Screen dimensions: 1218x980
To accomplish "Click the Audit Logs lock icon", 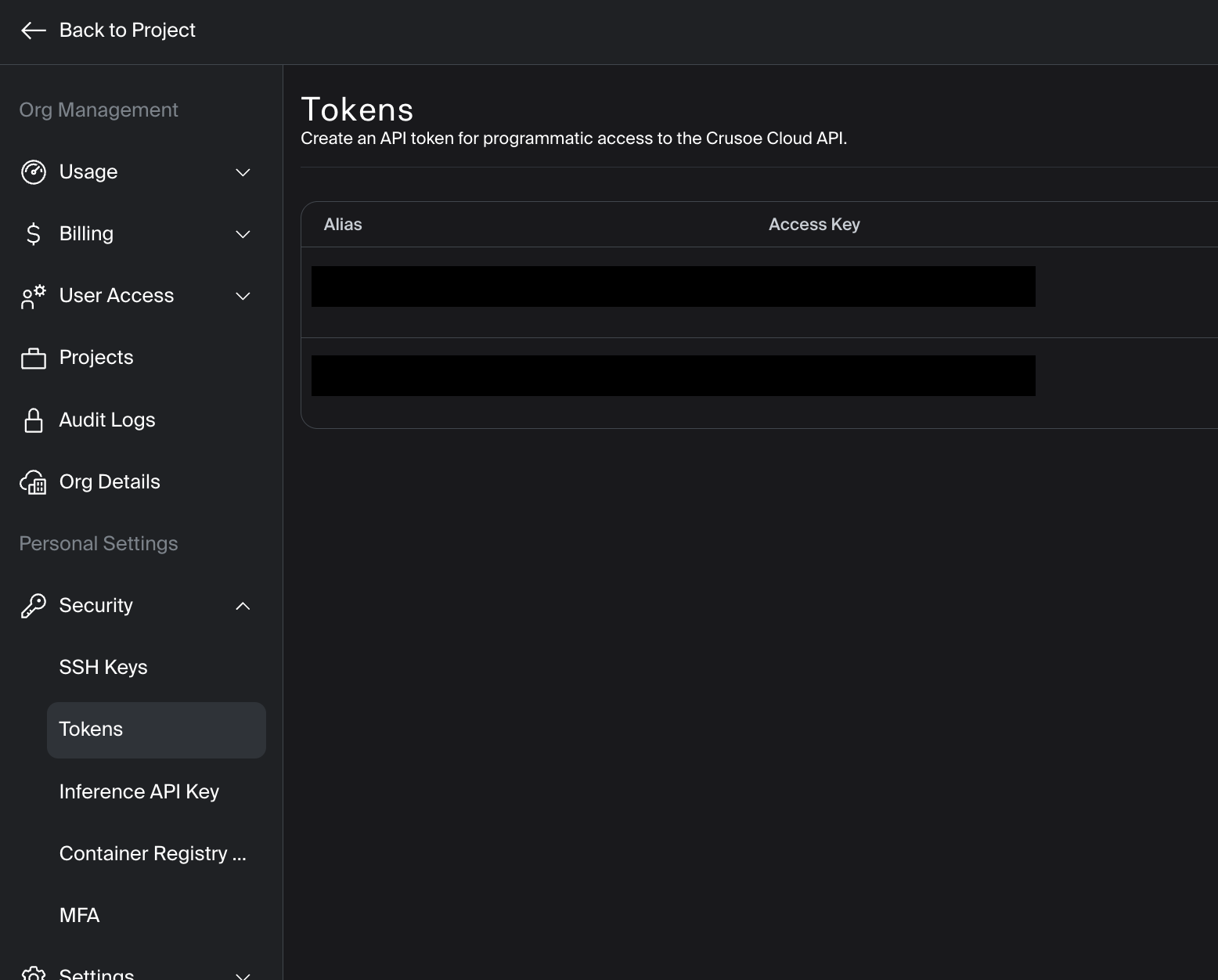I will point(33,420).
